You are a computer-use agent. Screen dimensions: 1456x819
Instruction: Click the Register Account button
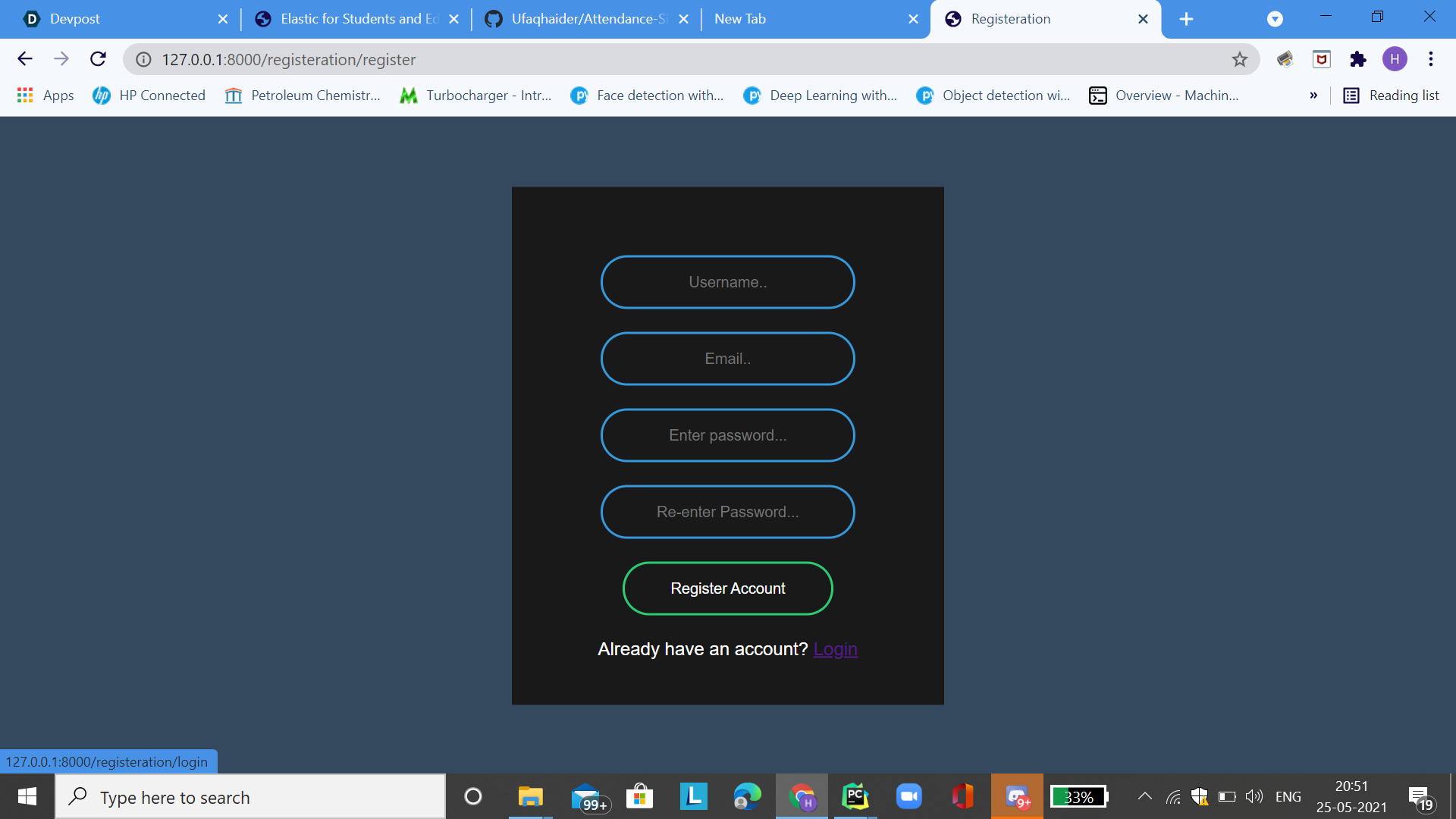pyautogui.click(x=728, y=588)
